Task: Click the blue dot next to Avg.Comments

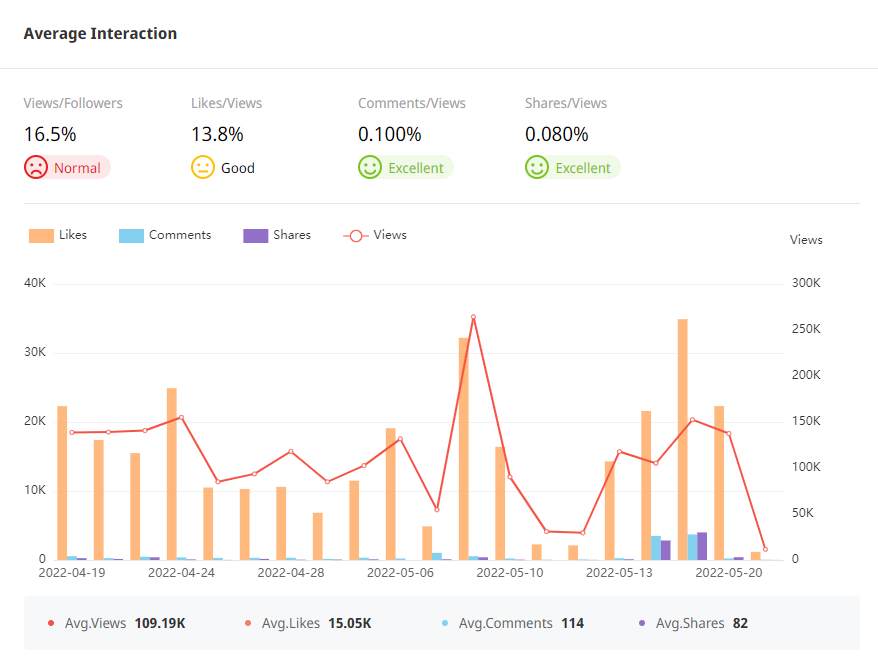Action: coord(445,623)
